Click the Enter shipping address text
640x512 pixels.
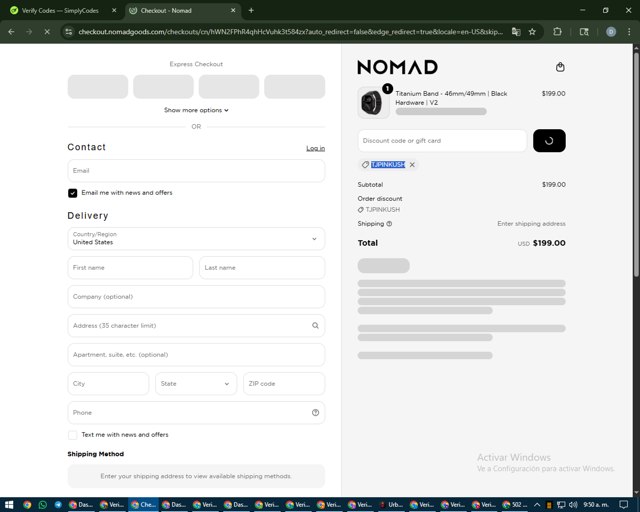pyautogui.click(x=531, y=224)
